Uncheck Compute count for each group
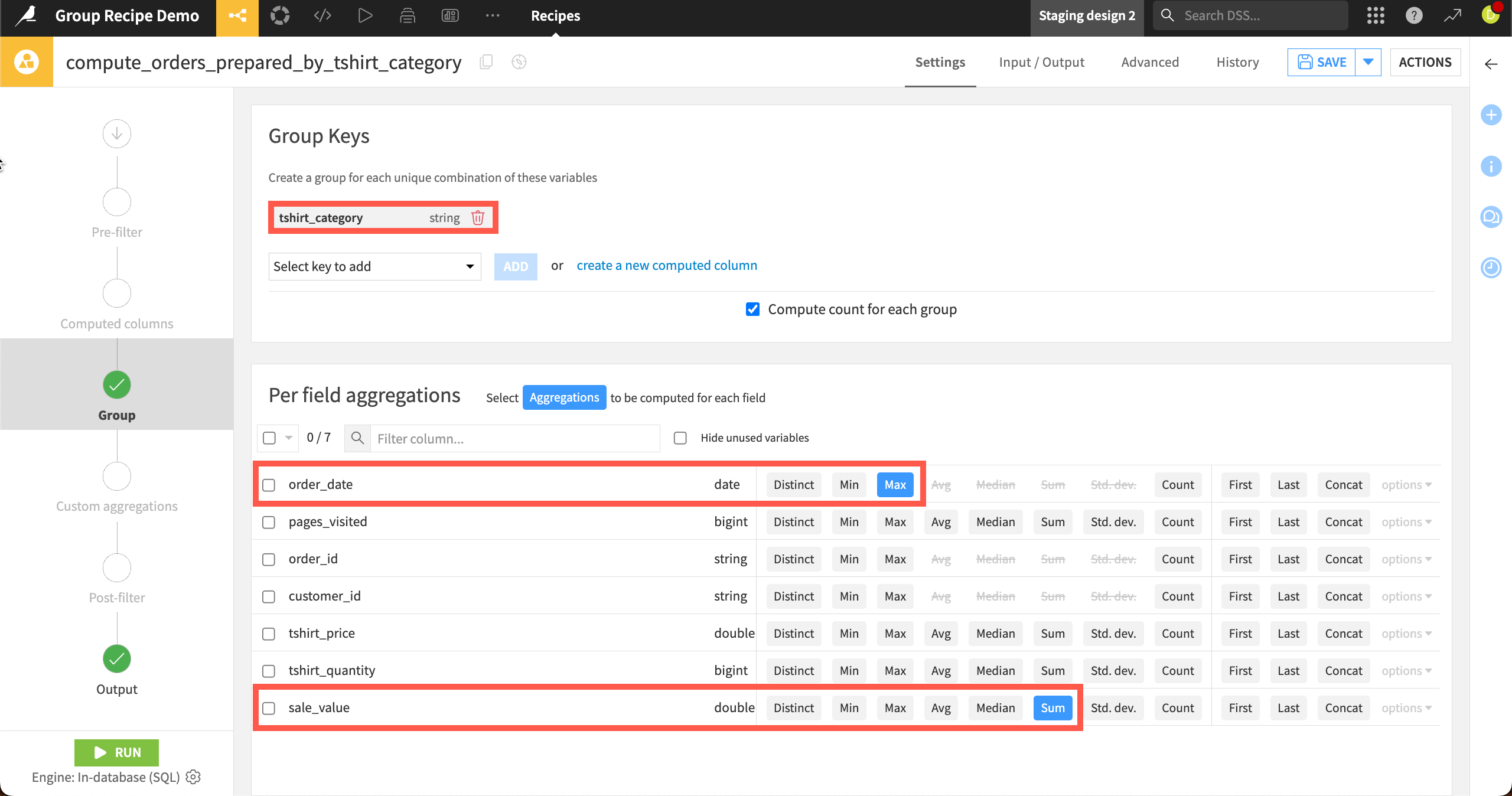 click(x=752, y=309)
